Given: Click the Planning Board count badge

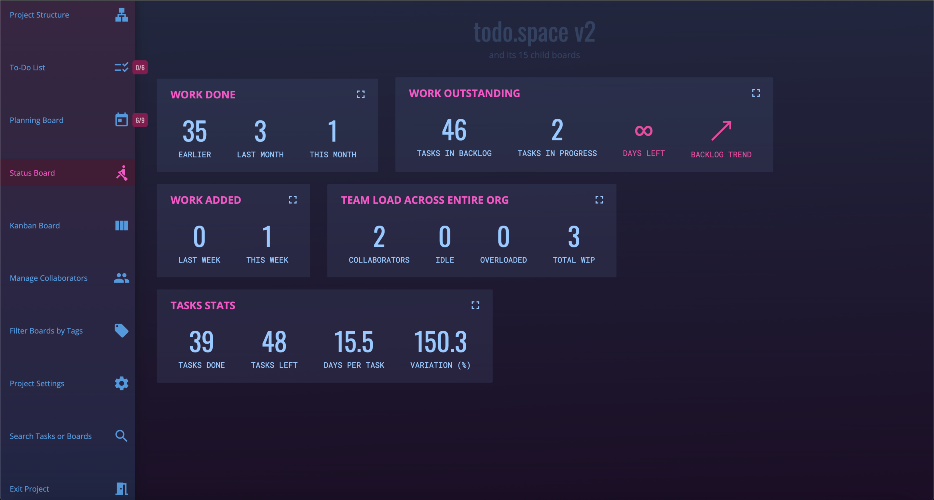Looking at the screenshot, I should click(140, 120).
